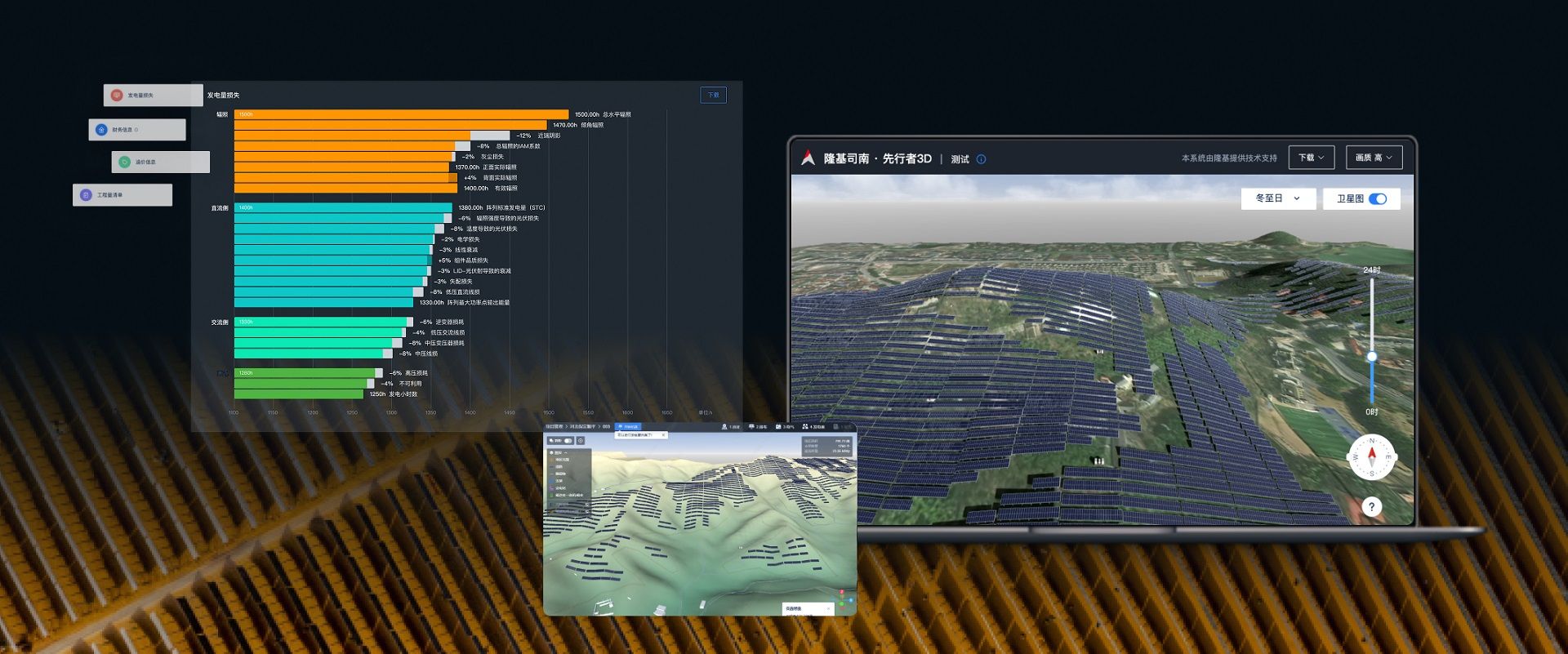Select the 财务信息 menu label
The height and width of the screenshot is (654, 1568).
point(125,130)
